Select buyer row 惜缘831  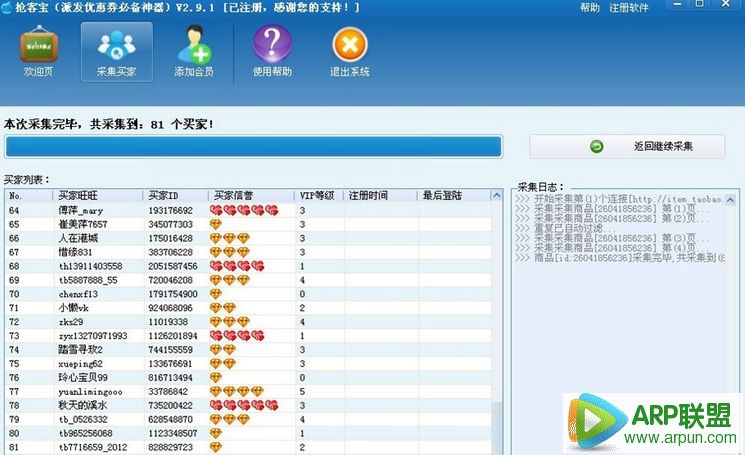[248, 252]
